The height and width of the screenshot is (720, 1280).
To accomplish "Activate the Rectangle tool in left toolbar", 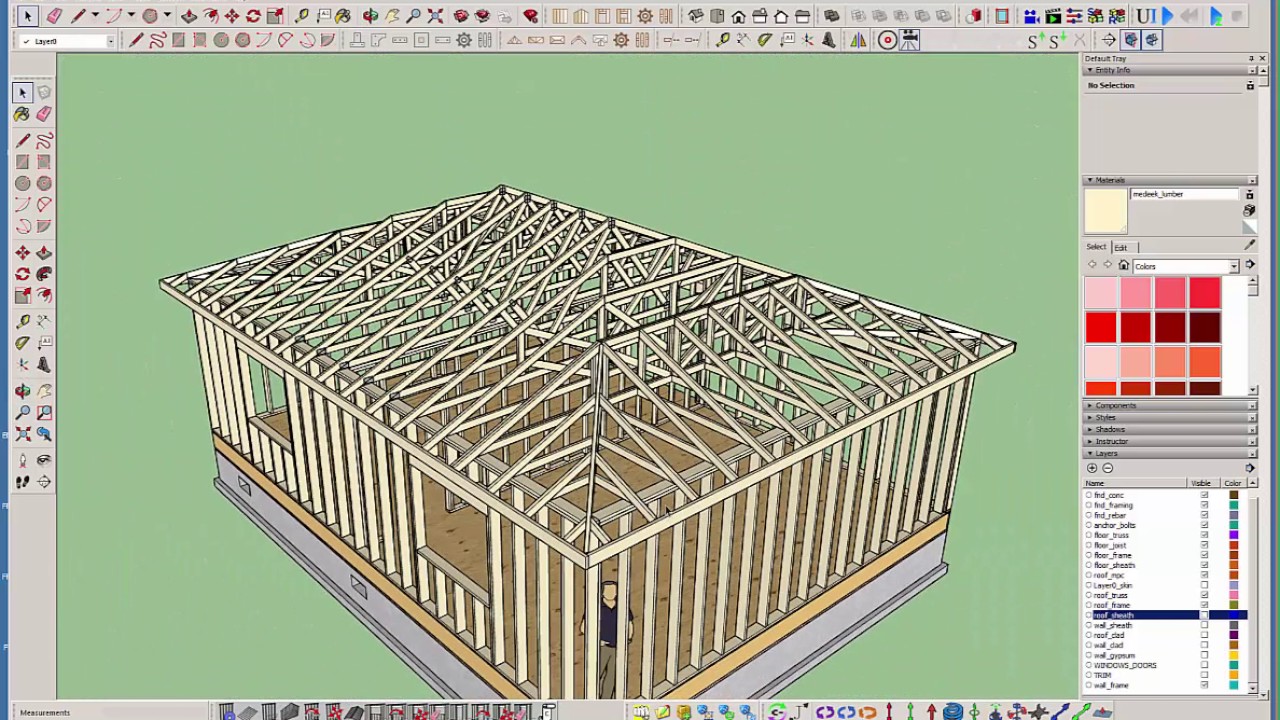I will [22, 162].
